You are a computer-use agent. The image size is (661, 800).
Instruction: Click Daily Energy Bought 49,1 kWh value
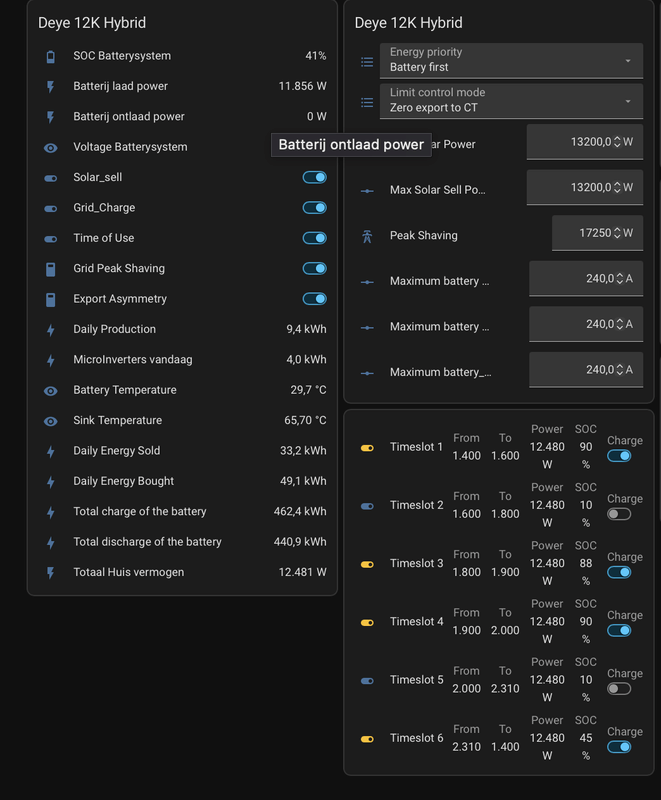tap(303, 481)
